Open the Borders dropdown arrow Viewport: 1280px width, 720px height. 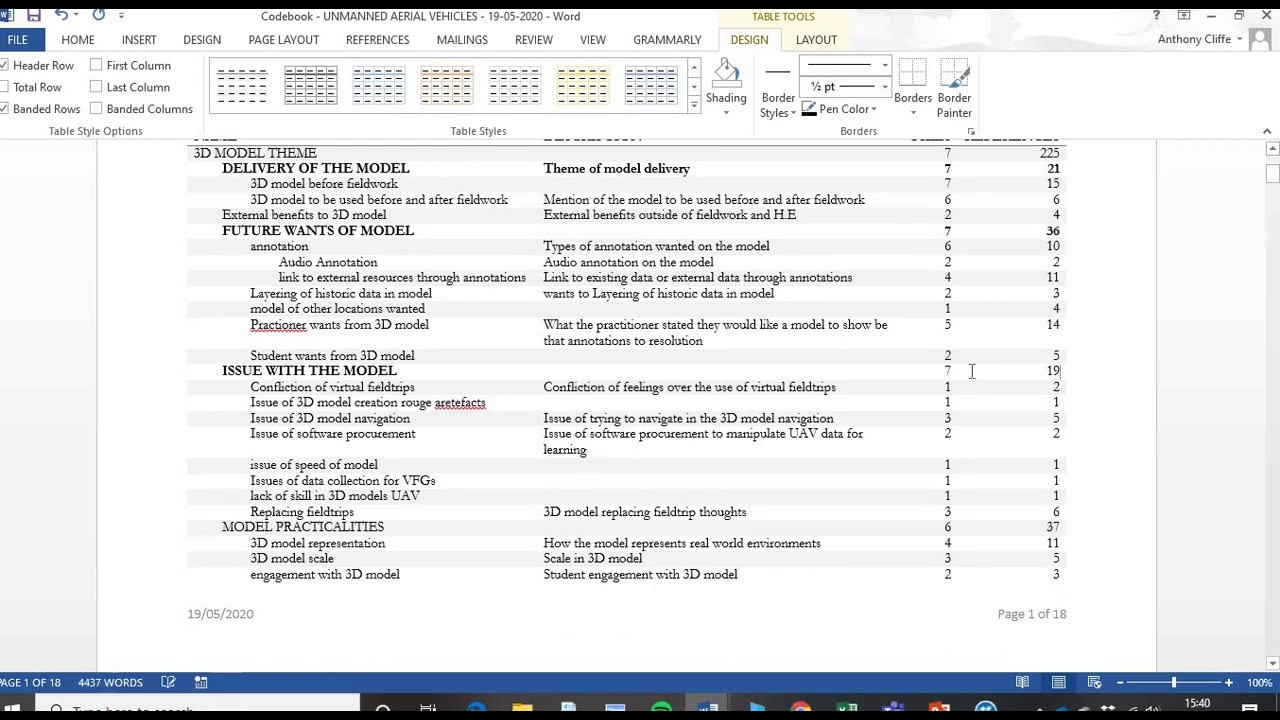point(912,112)
